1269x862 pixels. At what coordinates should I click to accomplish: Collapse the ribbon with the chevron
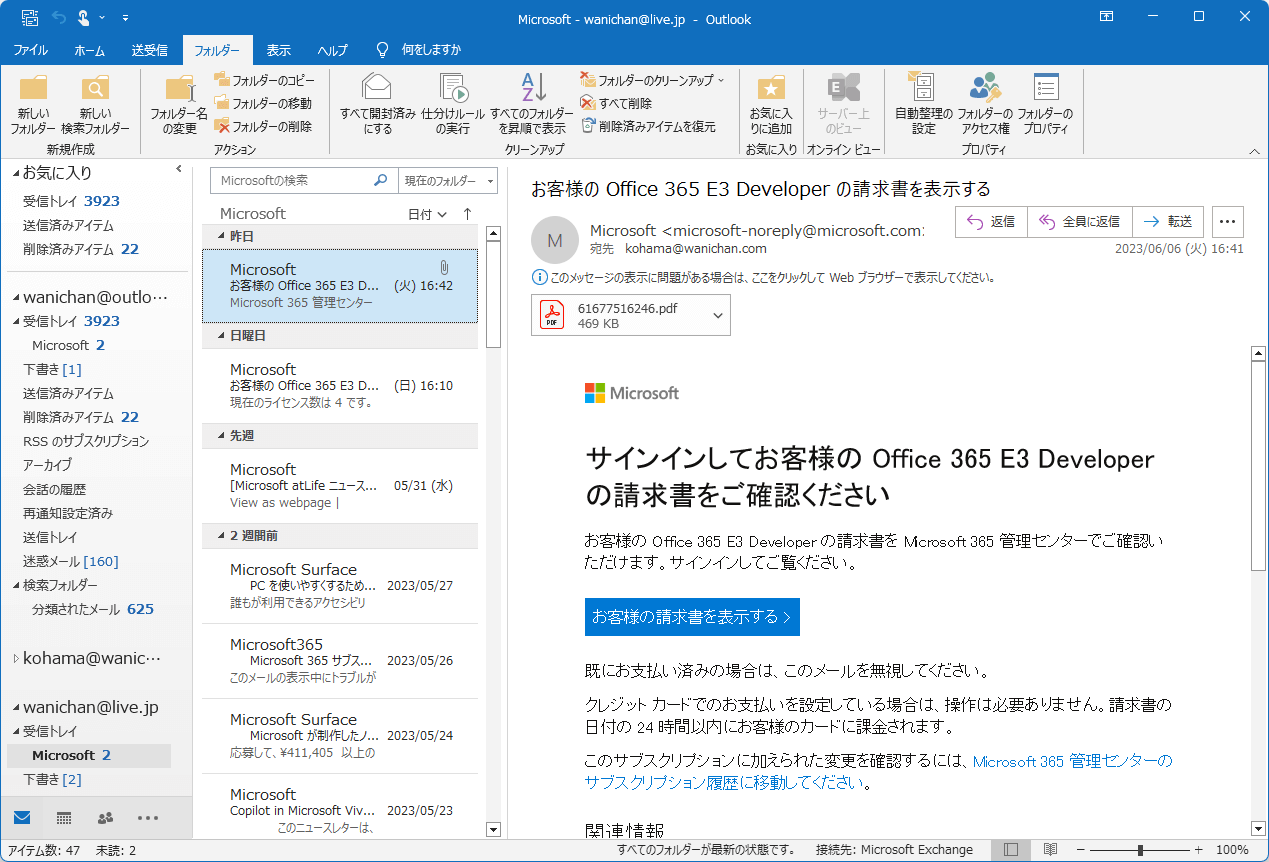coord(1254,151)
